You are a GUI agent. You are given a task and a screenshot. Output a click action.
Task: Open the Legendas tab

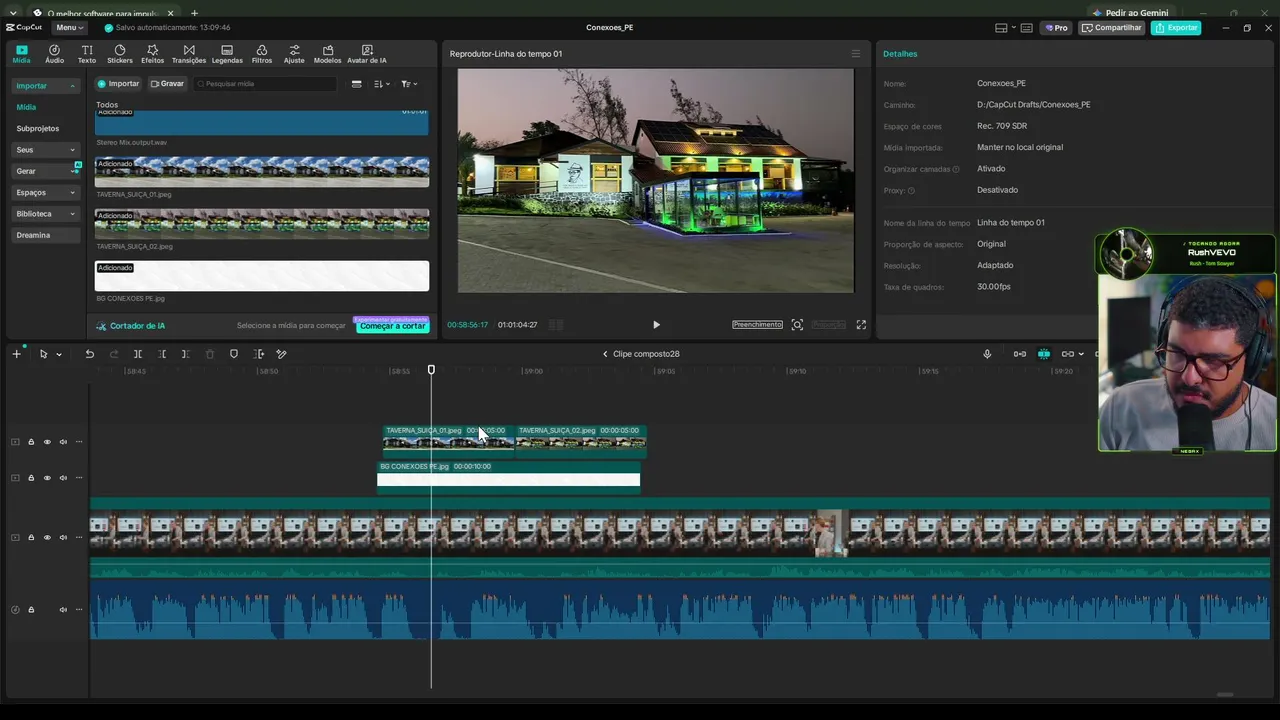click(x=227, y=54)
